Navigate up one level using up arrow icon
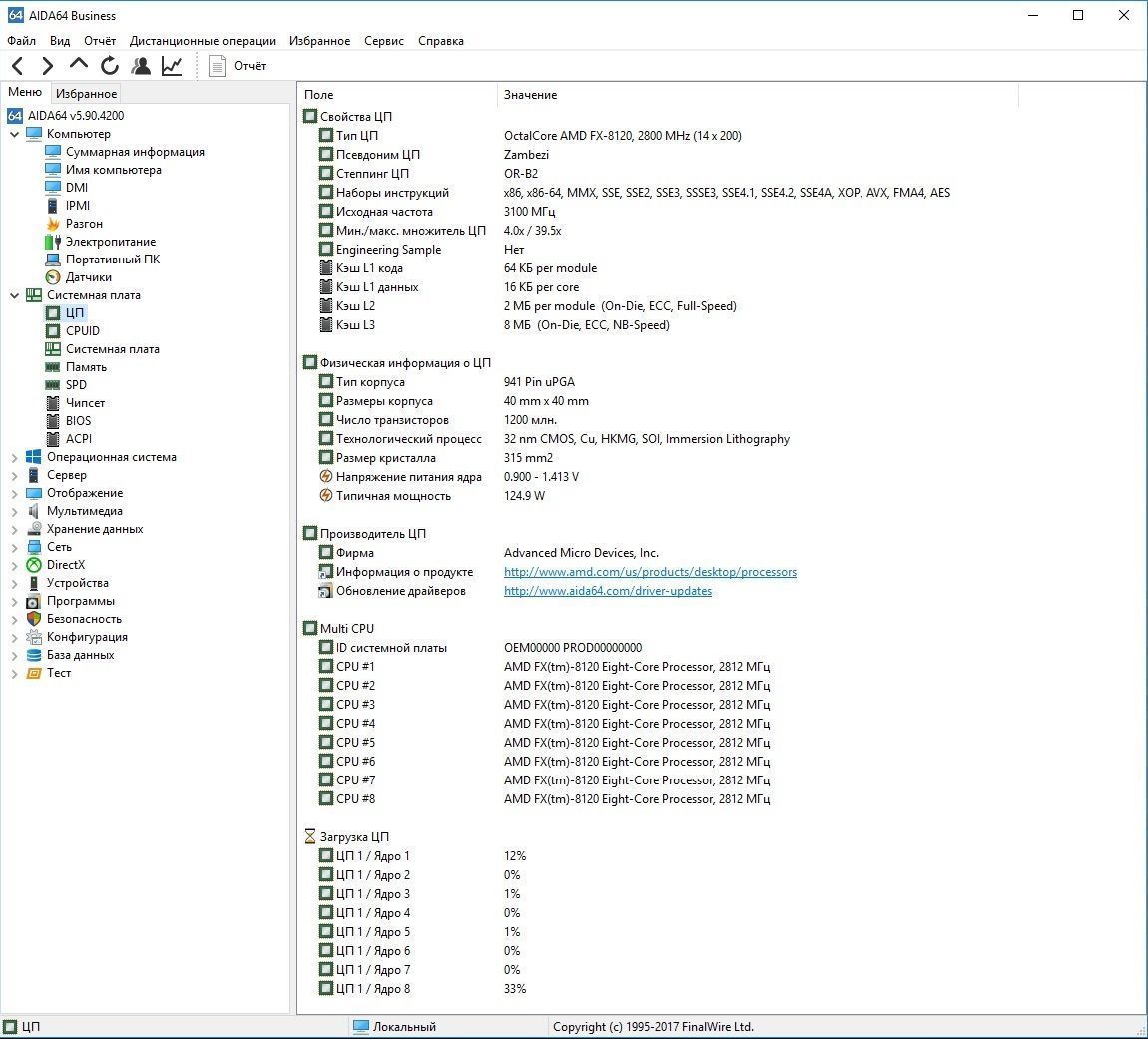Screen dimensions: 1148x1039 78,65
